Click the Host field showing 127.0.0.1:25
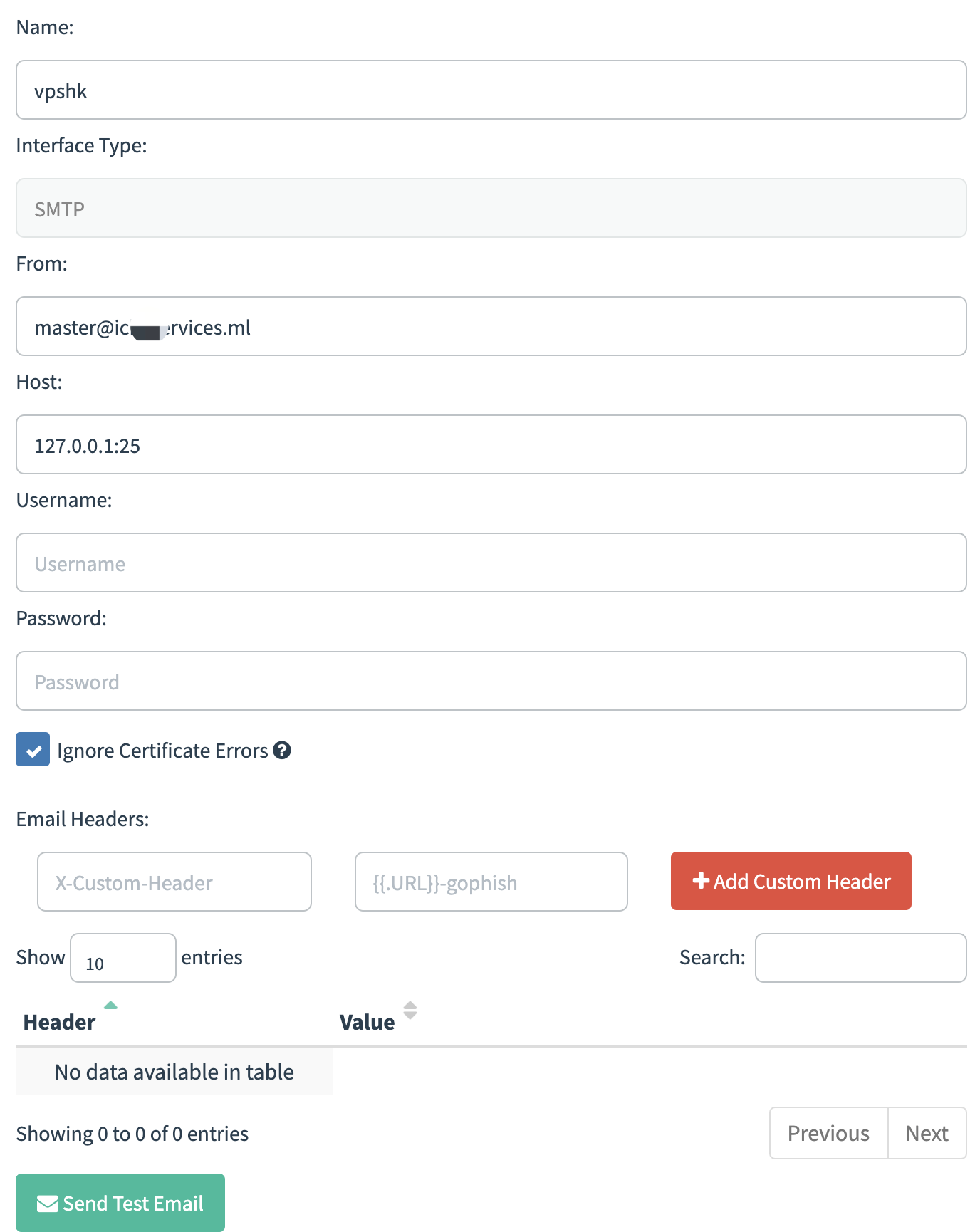The height and width of the screenshot is (1232, 980). click(x=491, y=444)
